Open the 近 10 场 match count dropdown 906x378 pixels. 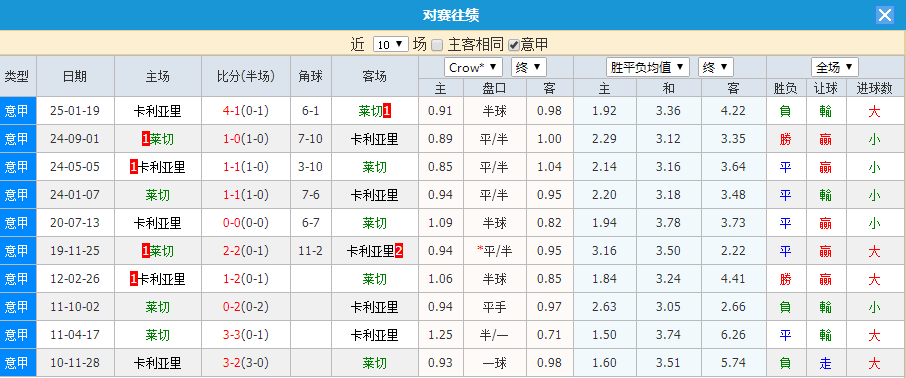tap(391, 45)
